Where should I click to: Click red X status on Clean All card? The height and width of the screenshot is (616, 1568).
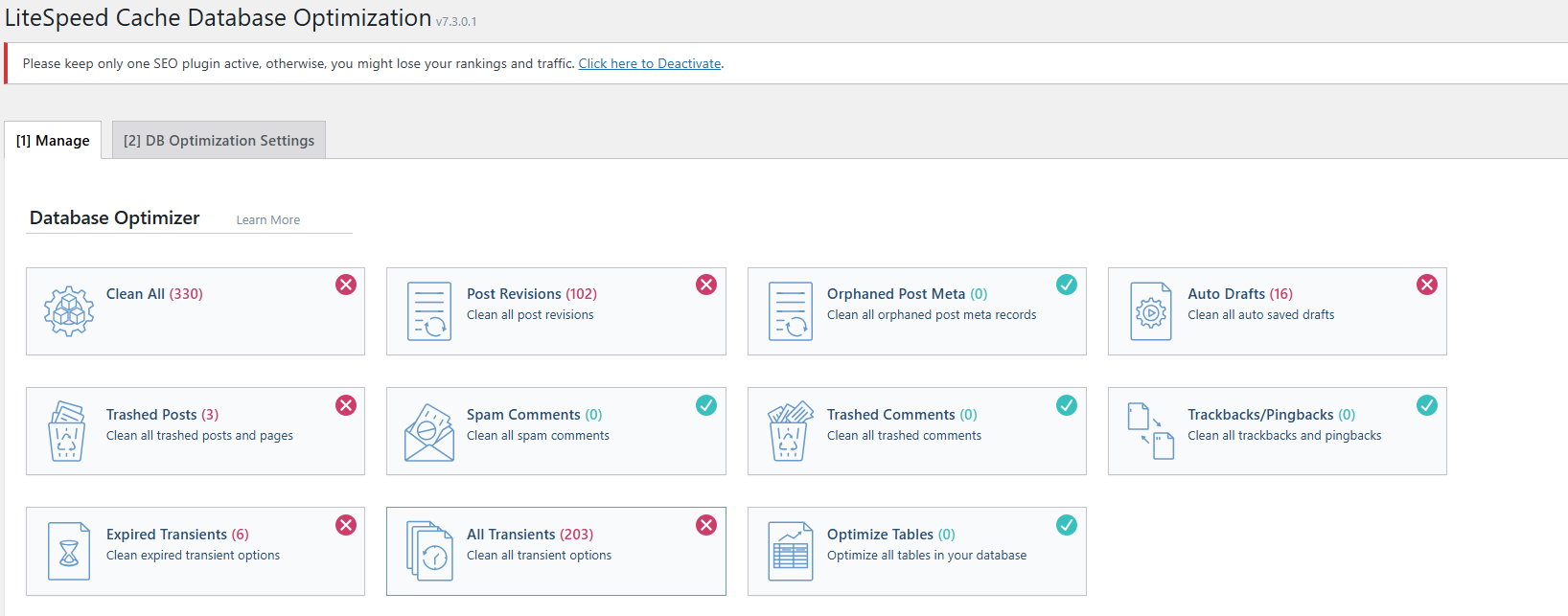[x=346, y=285]
